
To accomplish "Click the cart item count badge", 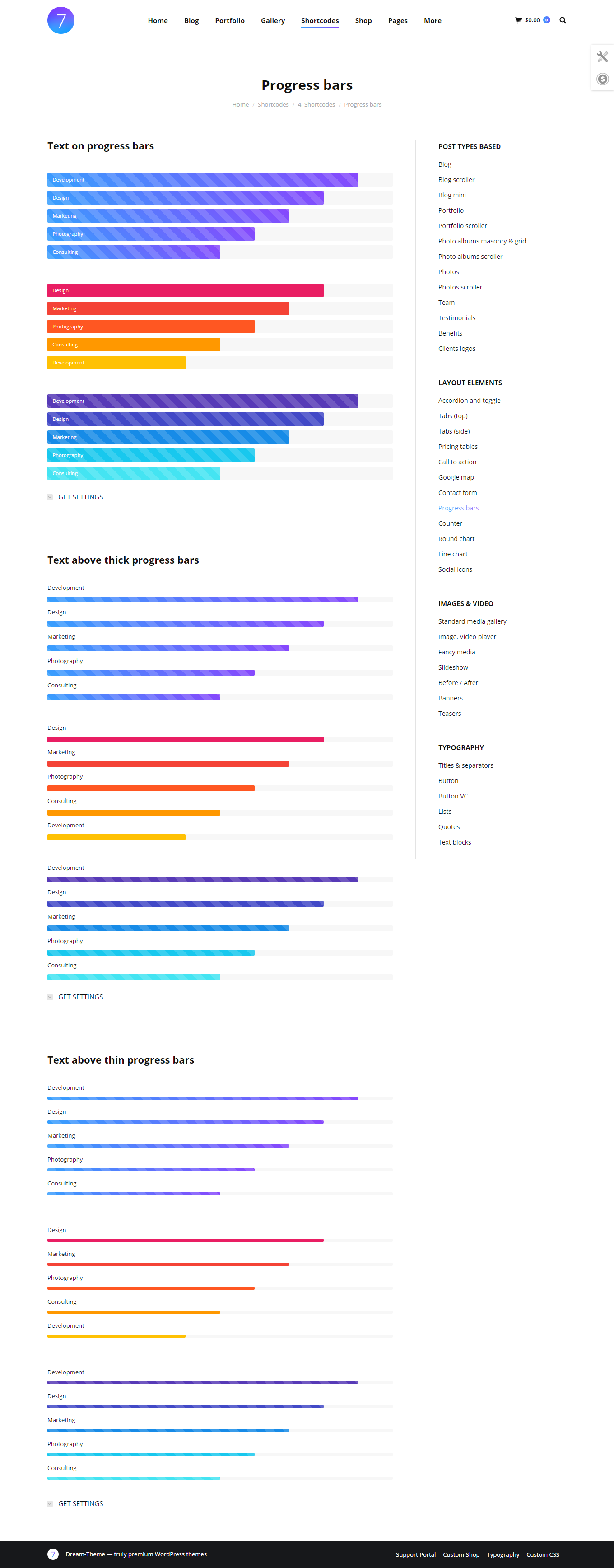I will [546, 20].
